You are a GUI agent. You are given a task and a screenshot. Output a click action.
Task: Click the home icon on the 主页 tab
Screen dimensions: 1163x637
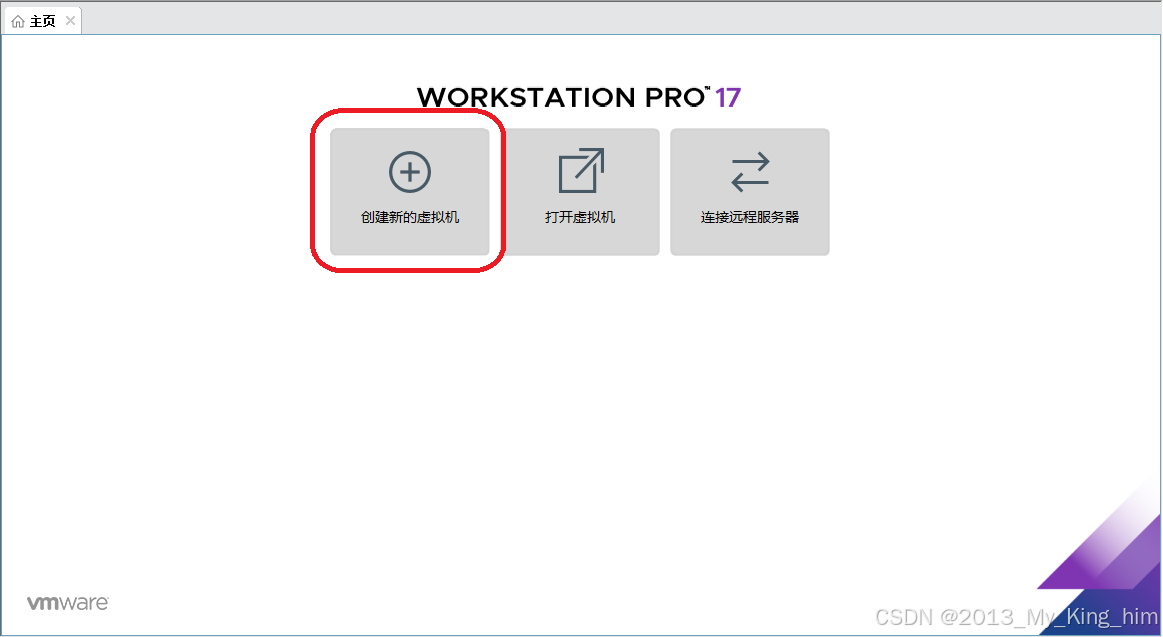coord(18,22)
